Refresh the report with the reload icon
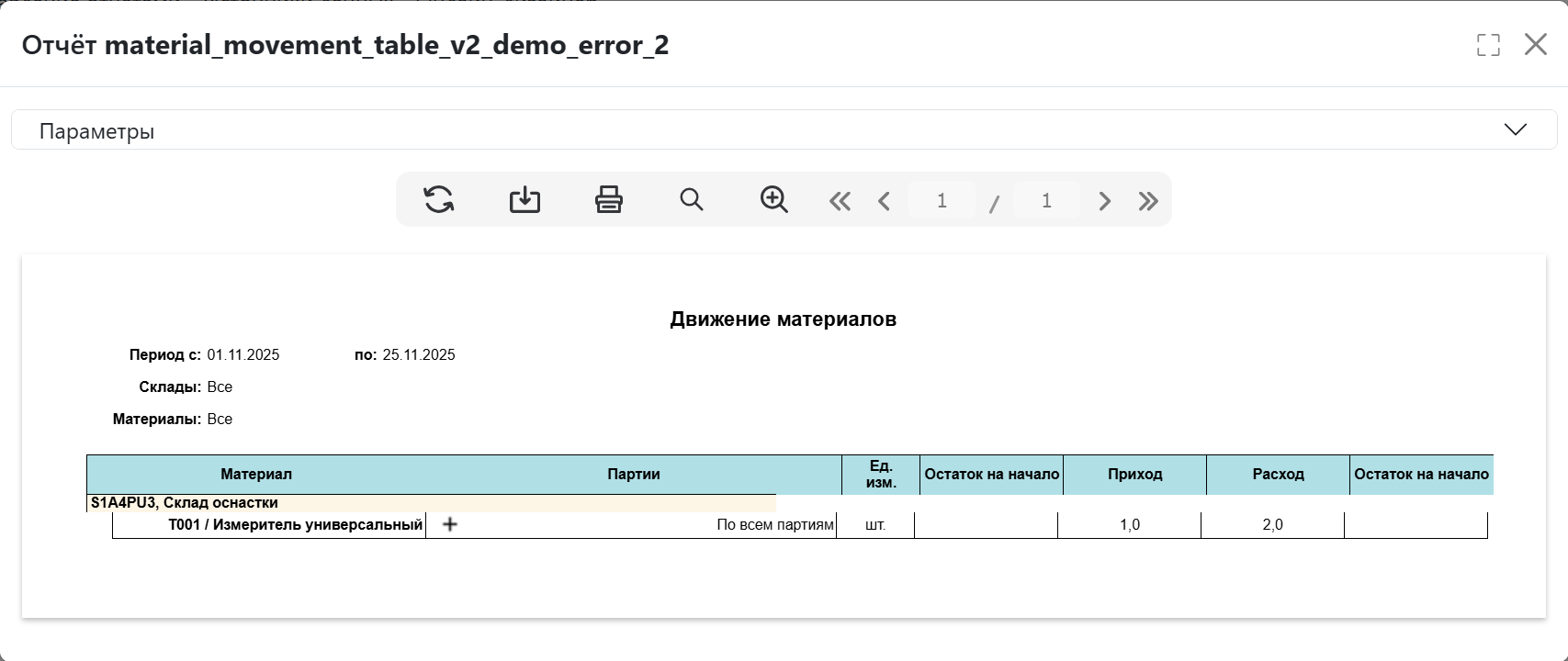The height and width of the screenshot is (661, 1568). [439, 199]
